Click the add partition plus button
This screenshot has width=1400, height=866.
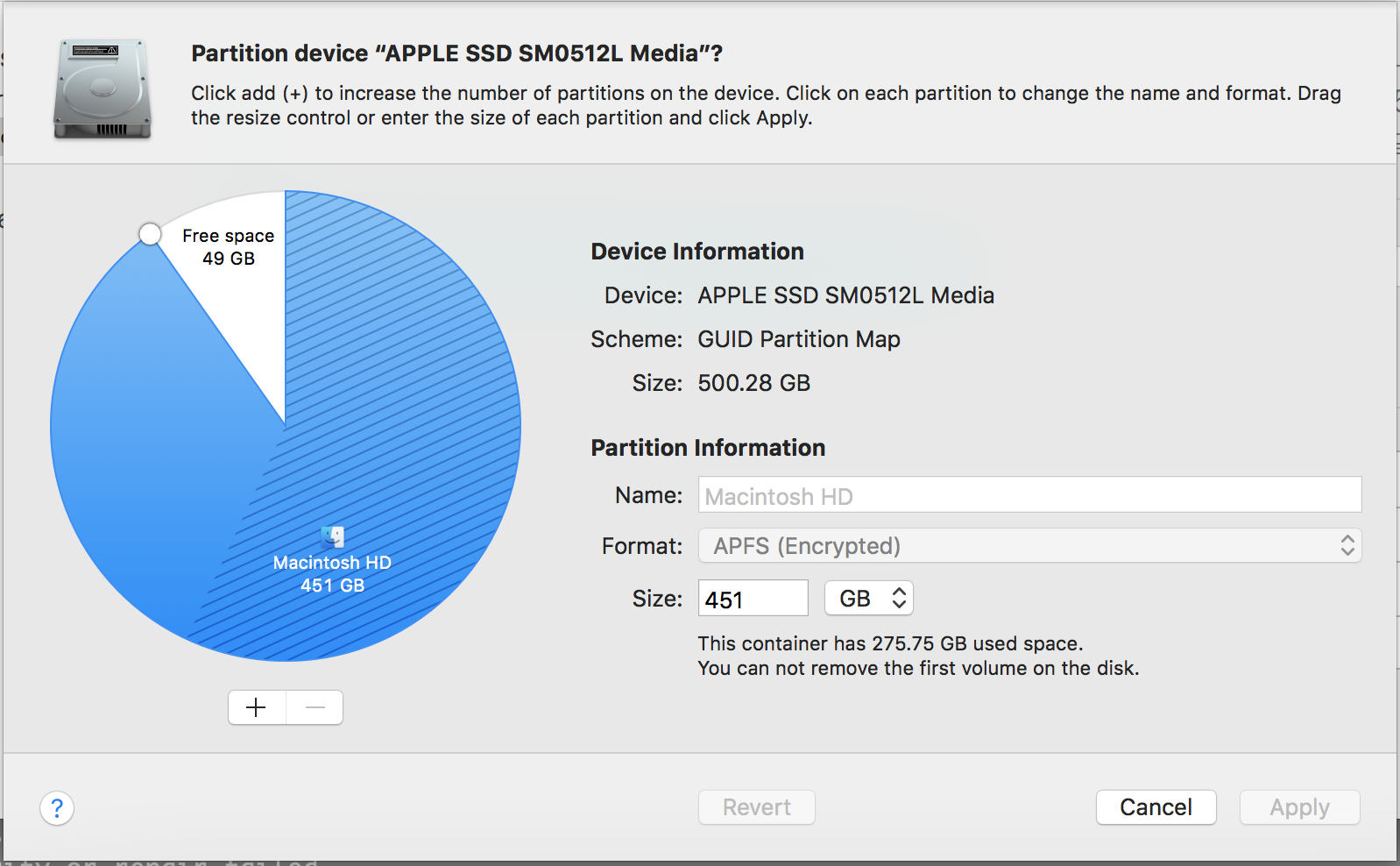click(x=257, y=707)
